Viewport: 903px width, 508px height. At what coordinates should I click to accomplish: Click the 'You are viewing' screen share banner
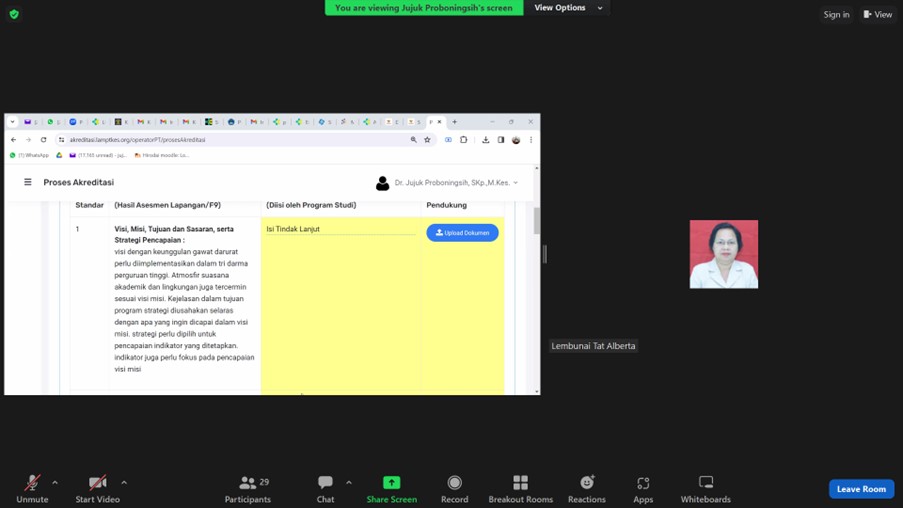424,7
